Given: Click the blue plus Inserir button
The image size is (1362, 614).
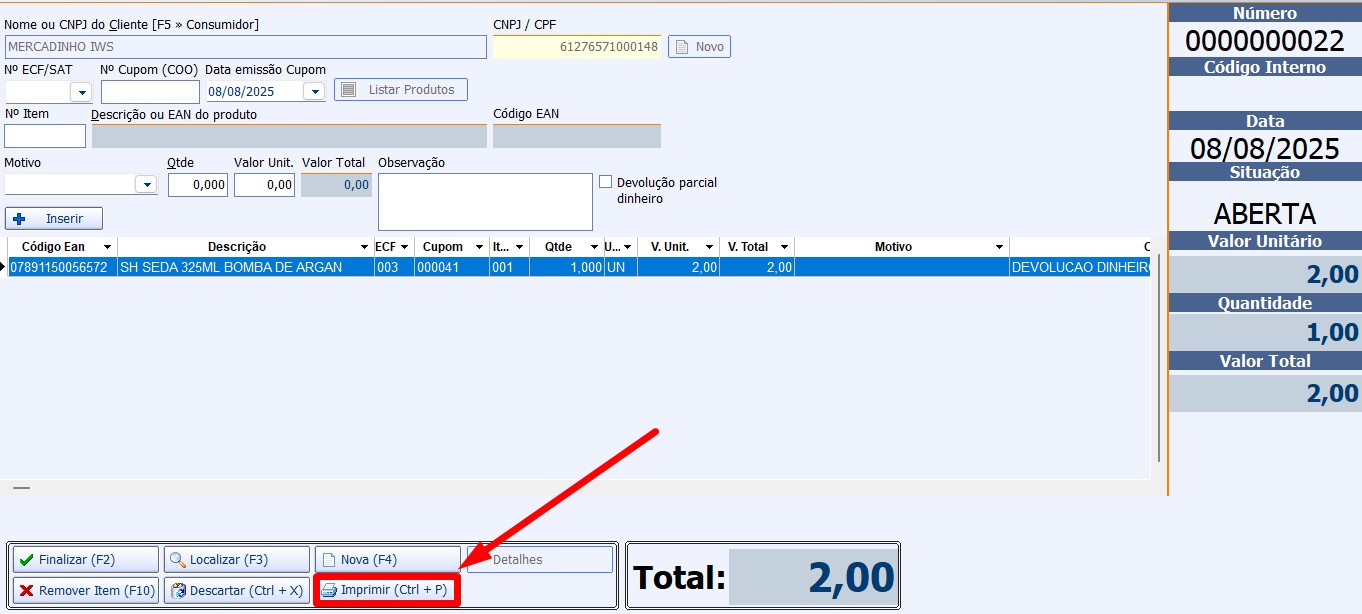Looking at the screenshot, I should 54,218.
